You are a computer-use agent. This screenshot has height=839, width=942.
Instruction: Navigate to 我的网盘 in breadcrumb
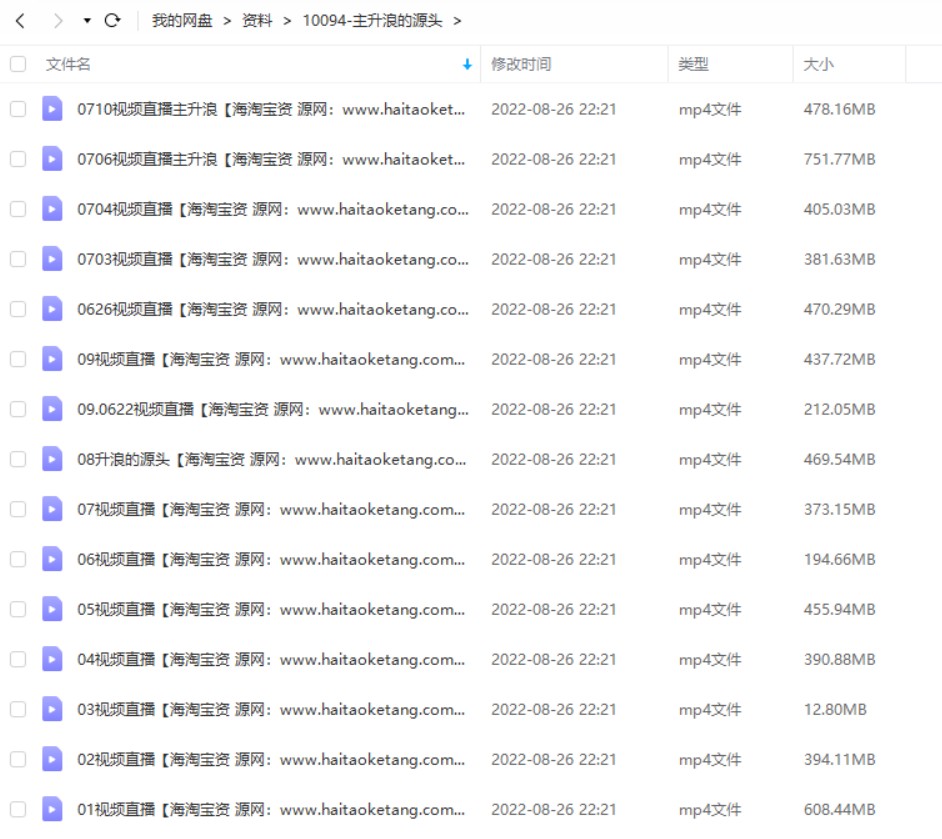point(182,21)
